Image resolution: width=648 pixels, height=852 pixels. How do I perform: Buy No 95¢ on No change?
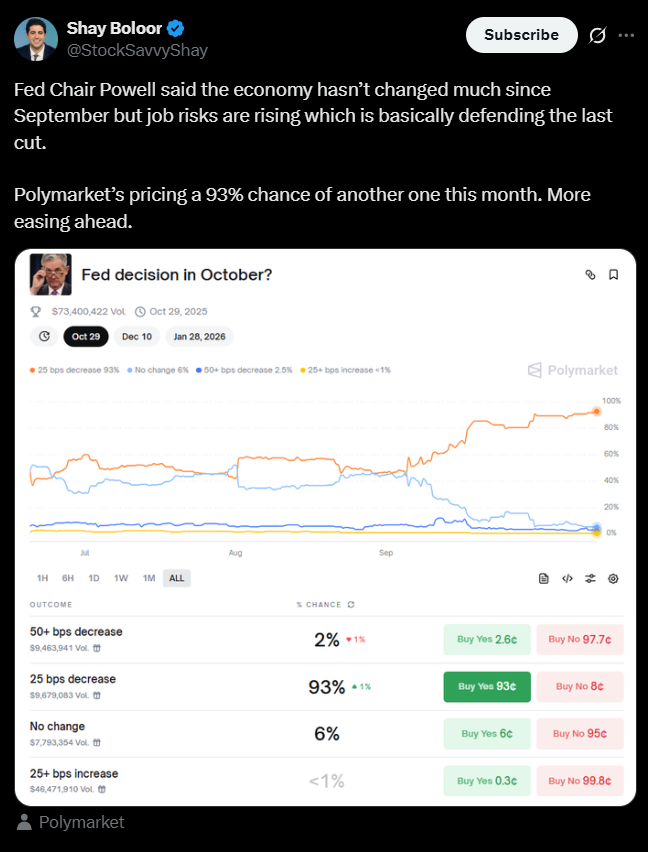click(x=580, y=733)
